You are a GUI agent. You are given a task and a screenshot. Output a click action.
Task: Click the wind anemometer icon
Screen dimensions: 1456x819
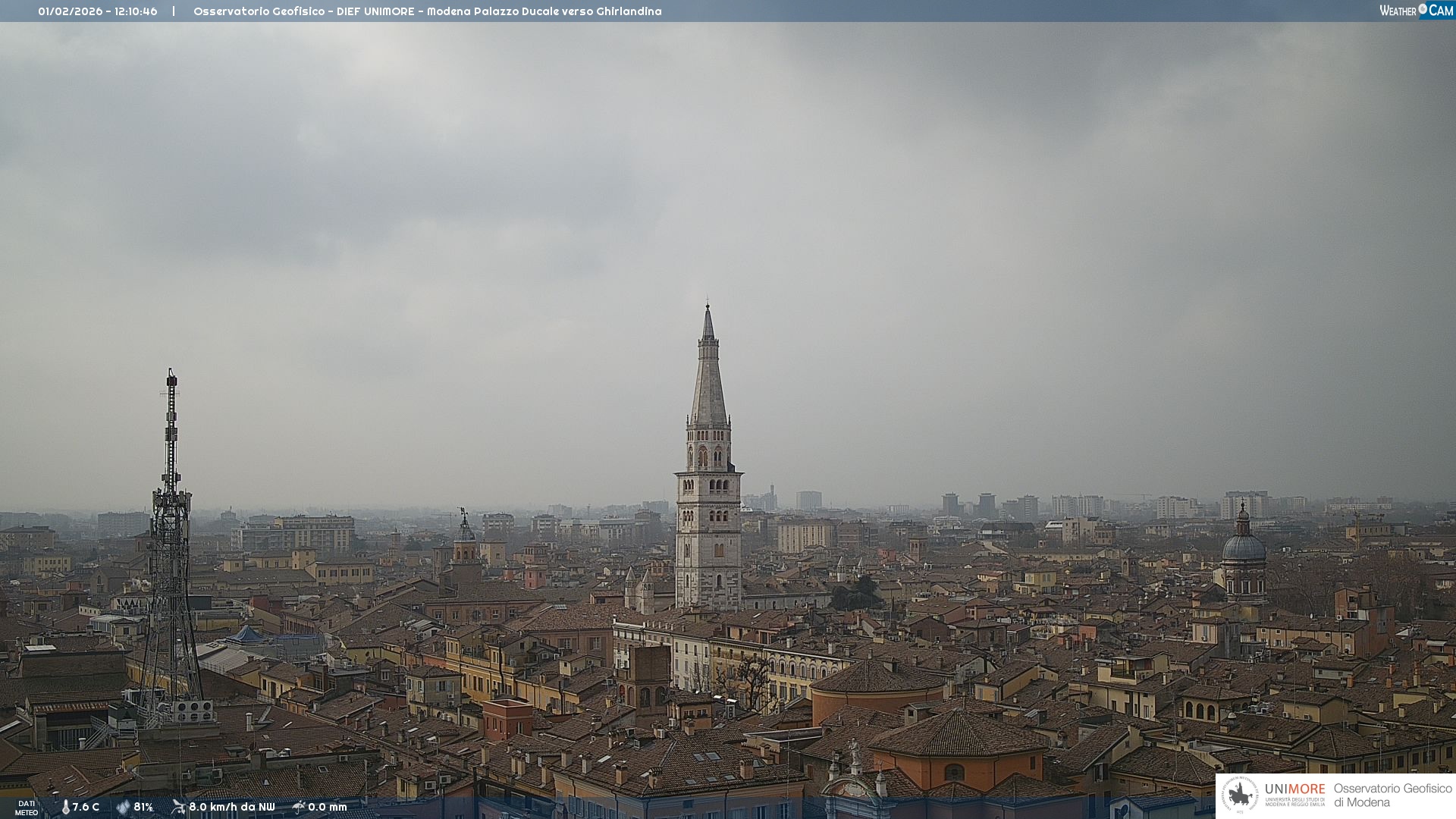[x=178, y=807]
